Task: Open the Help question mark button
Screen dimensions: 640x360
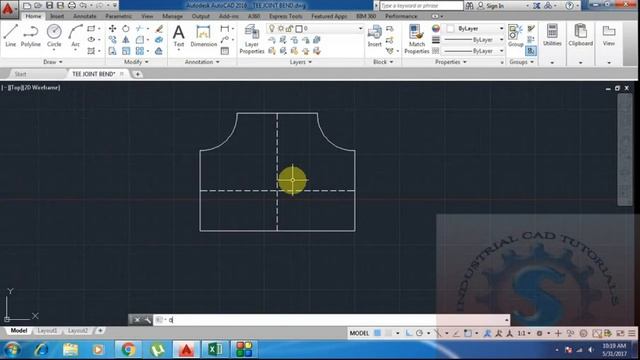Action: click(569, 6)
